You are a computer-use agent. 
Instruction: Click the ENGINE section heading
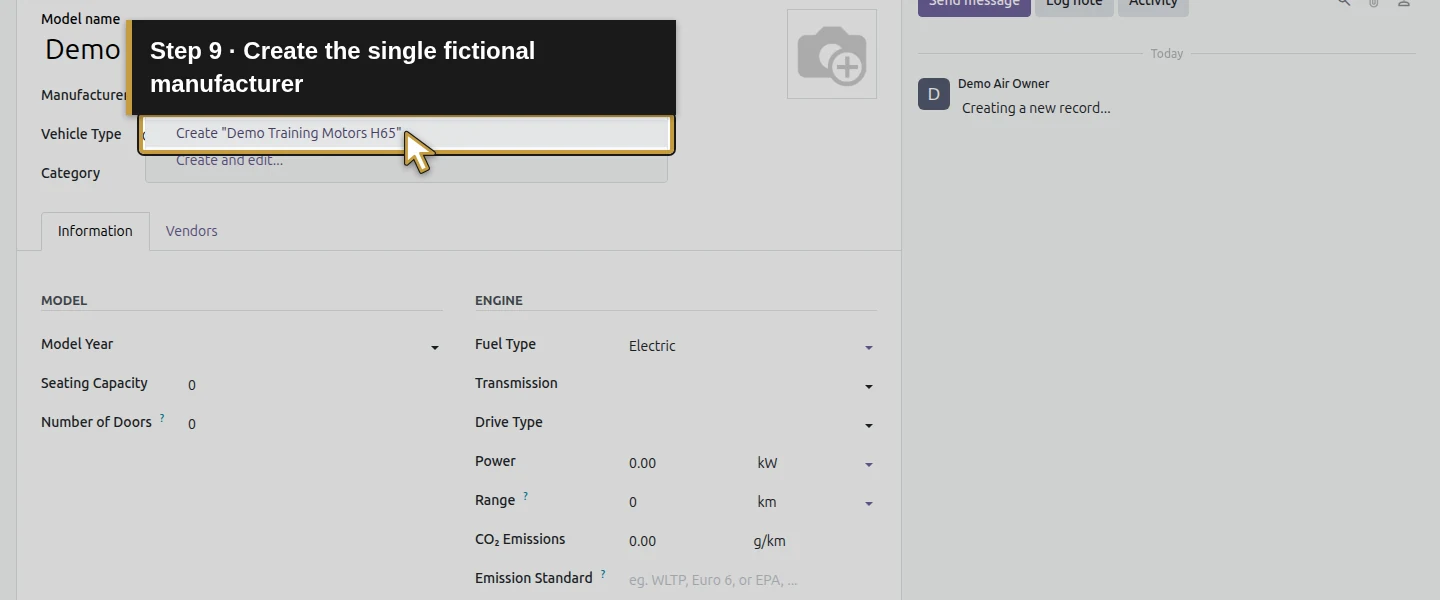pyautogui.click(x=499, y=300)
